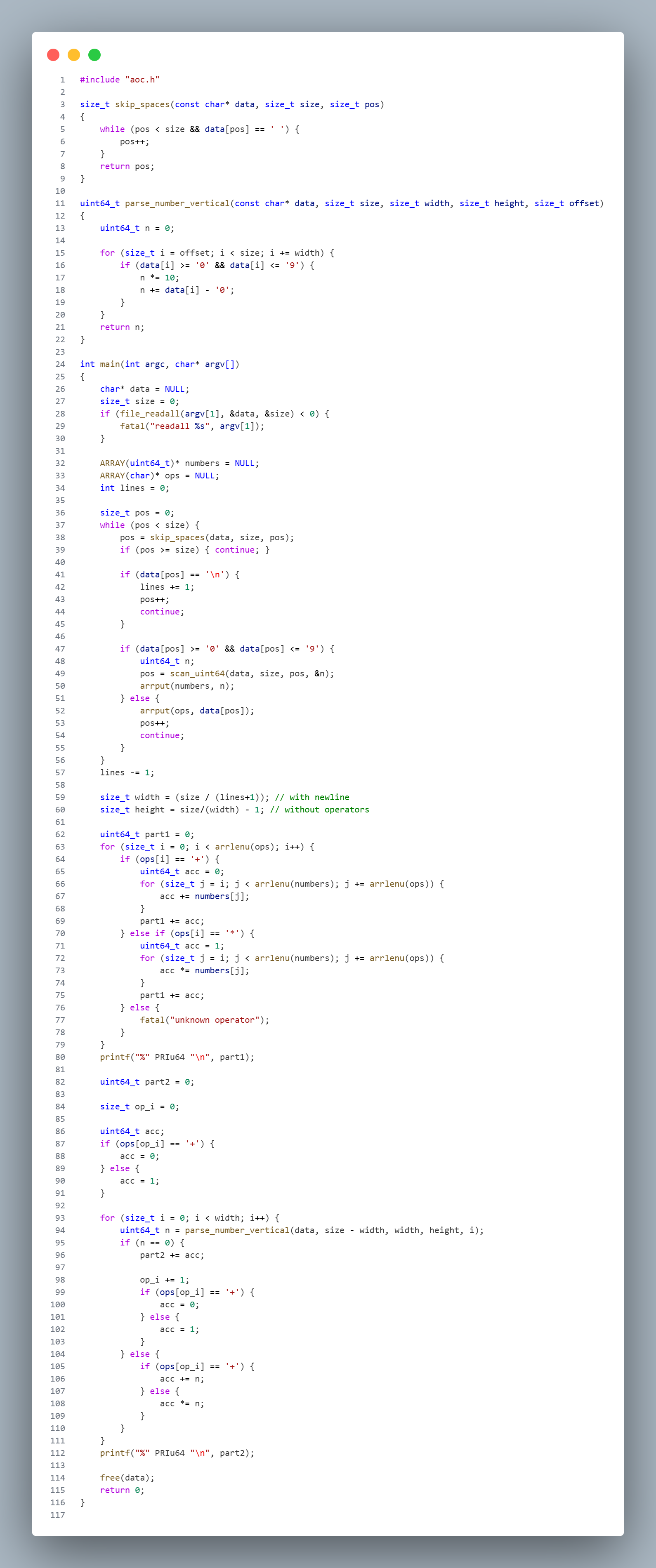Screen dimensions: 656x1568
Task: Click the 'uint64_t n;' declaration
Action: [168, 662]
